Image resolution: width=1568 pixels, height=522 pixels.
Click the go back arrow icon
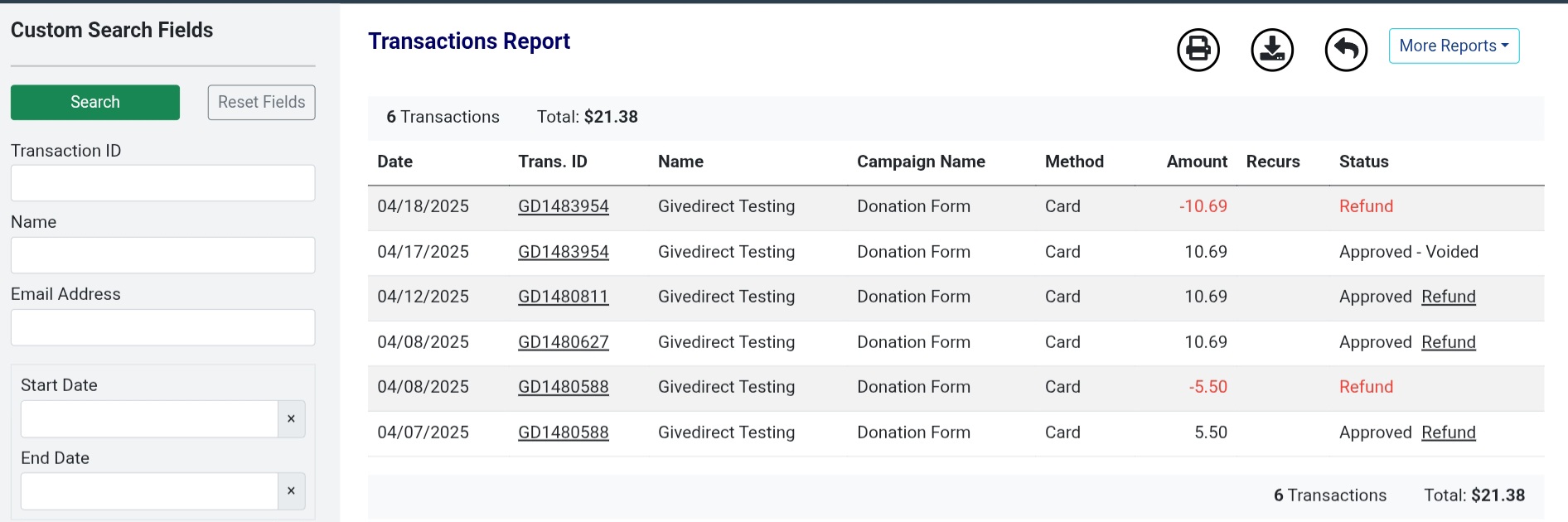1346,50
